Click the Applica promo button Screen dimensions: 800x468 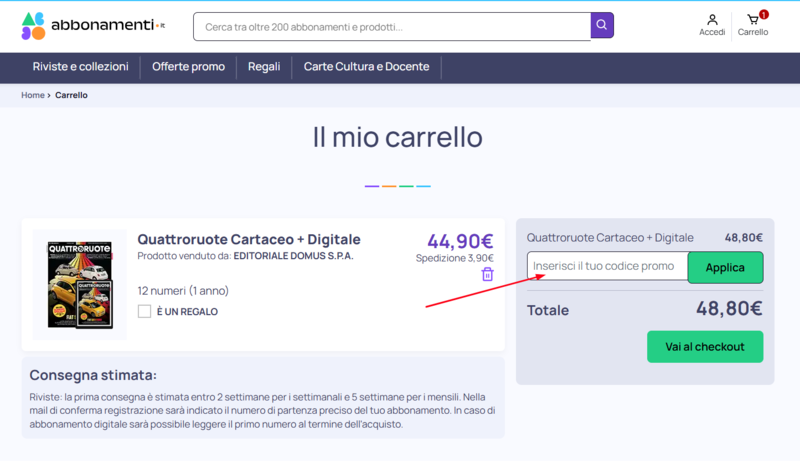click(x=725, y=267)
